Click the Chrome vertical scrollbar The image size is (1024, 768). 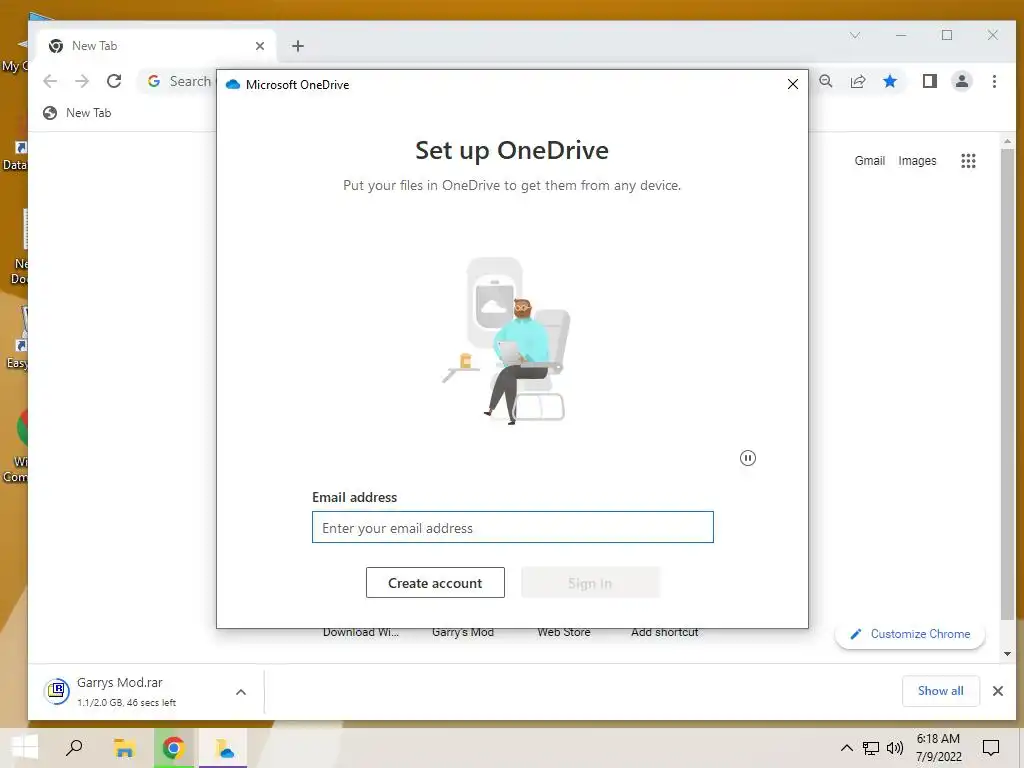tap(1008, 385)
